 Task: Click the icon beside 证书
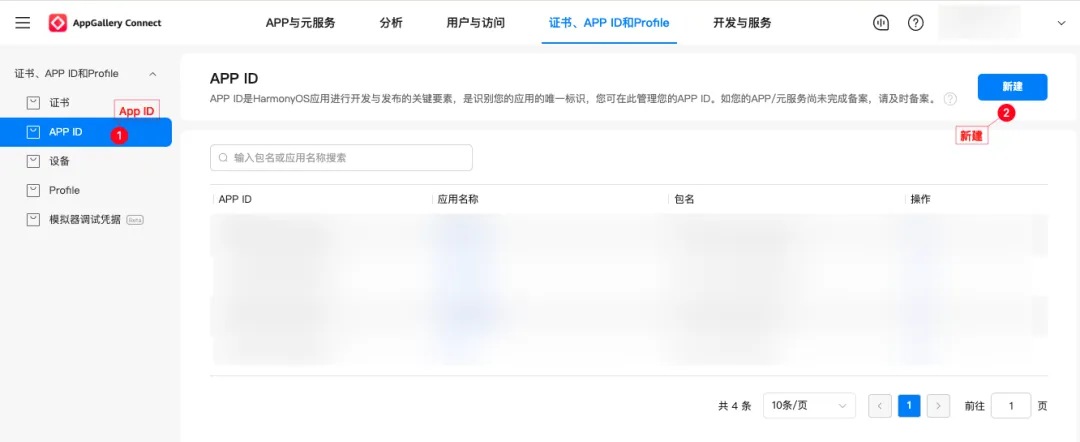(x=32, y=103)
